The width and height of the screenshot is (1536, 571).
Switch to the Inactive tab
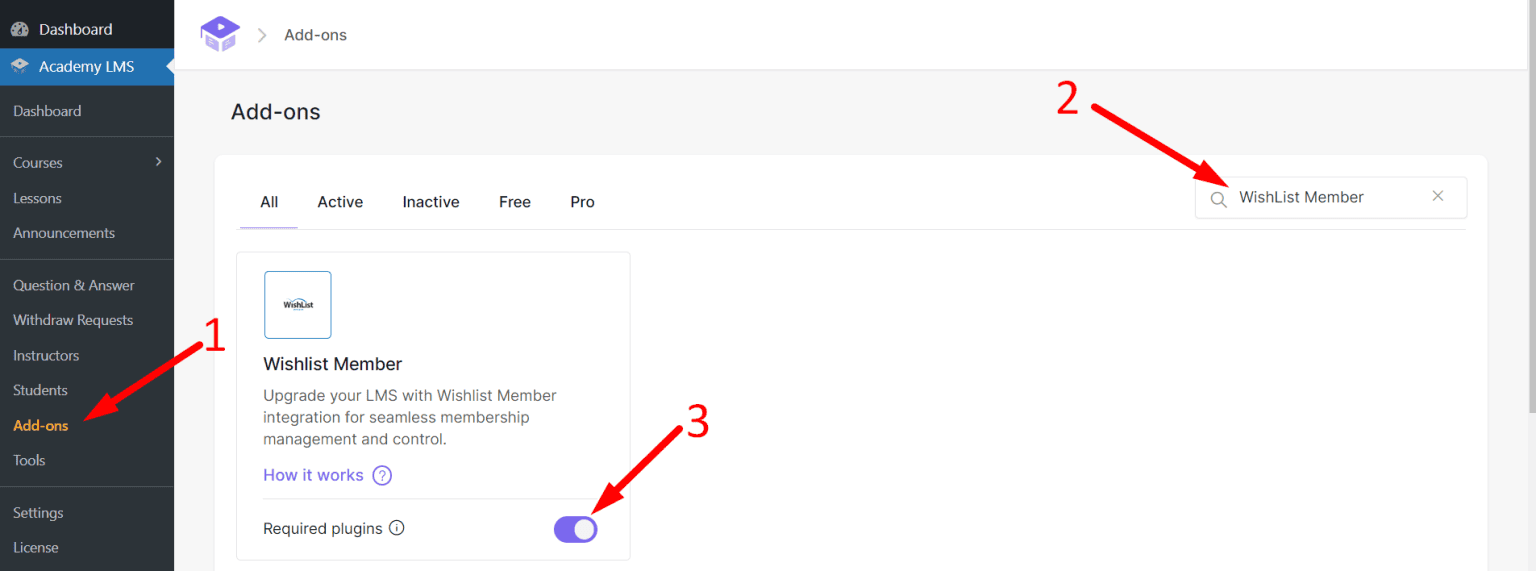431,202
